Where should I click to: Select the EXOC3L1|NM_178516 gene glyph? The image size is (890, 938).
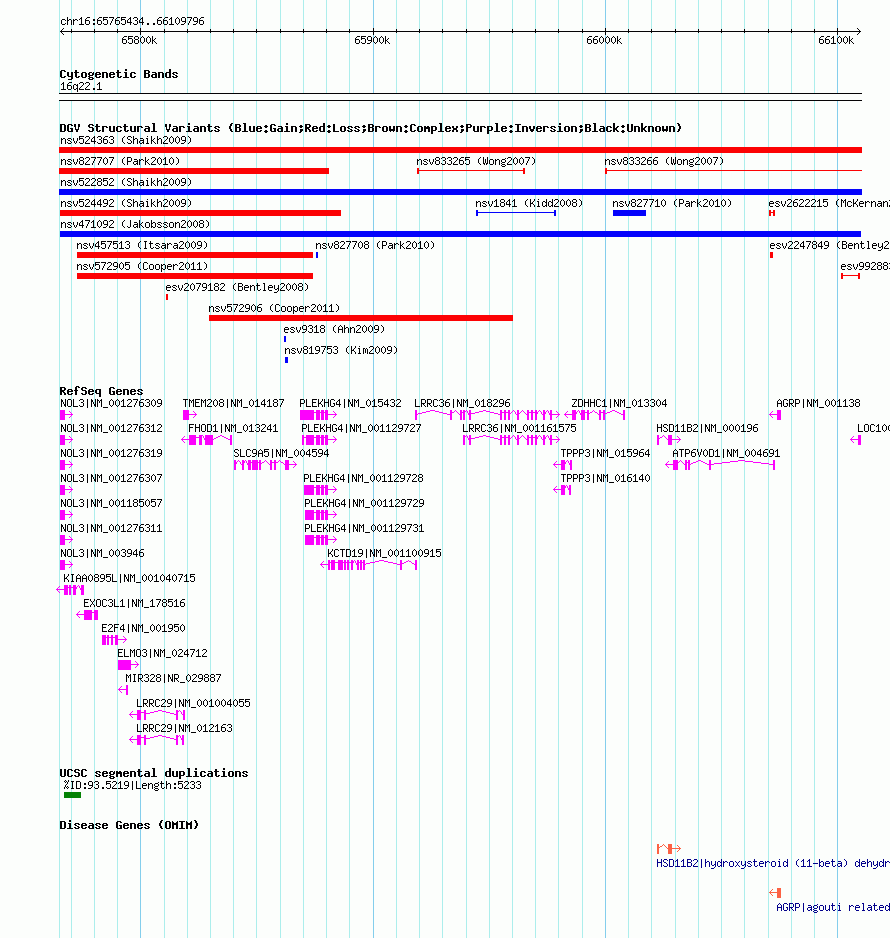(87, 615)
